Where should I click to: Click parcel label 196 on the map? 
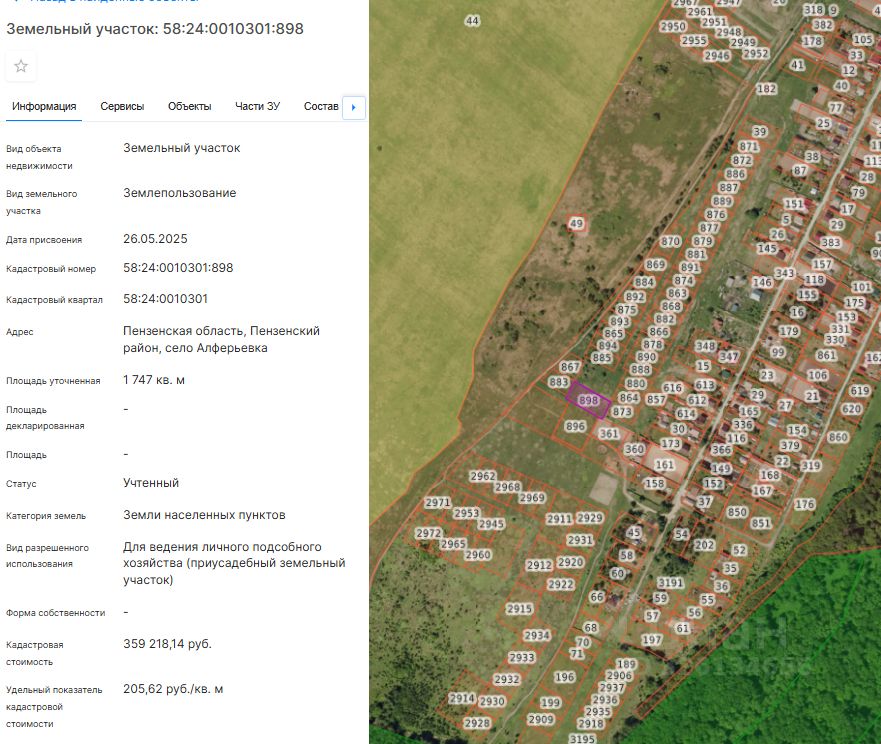pos(565,677)
